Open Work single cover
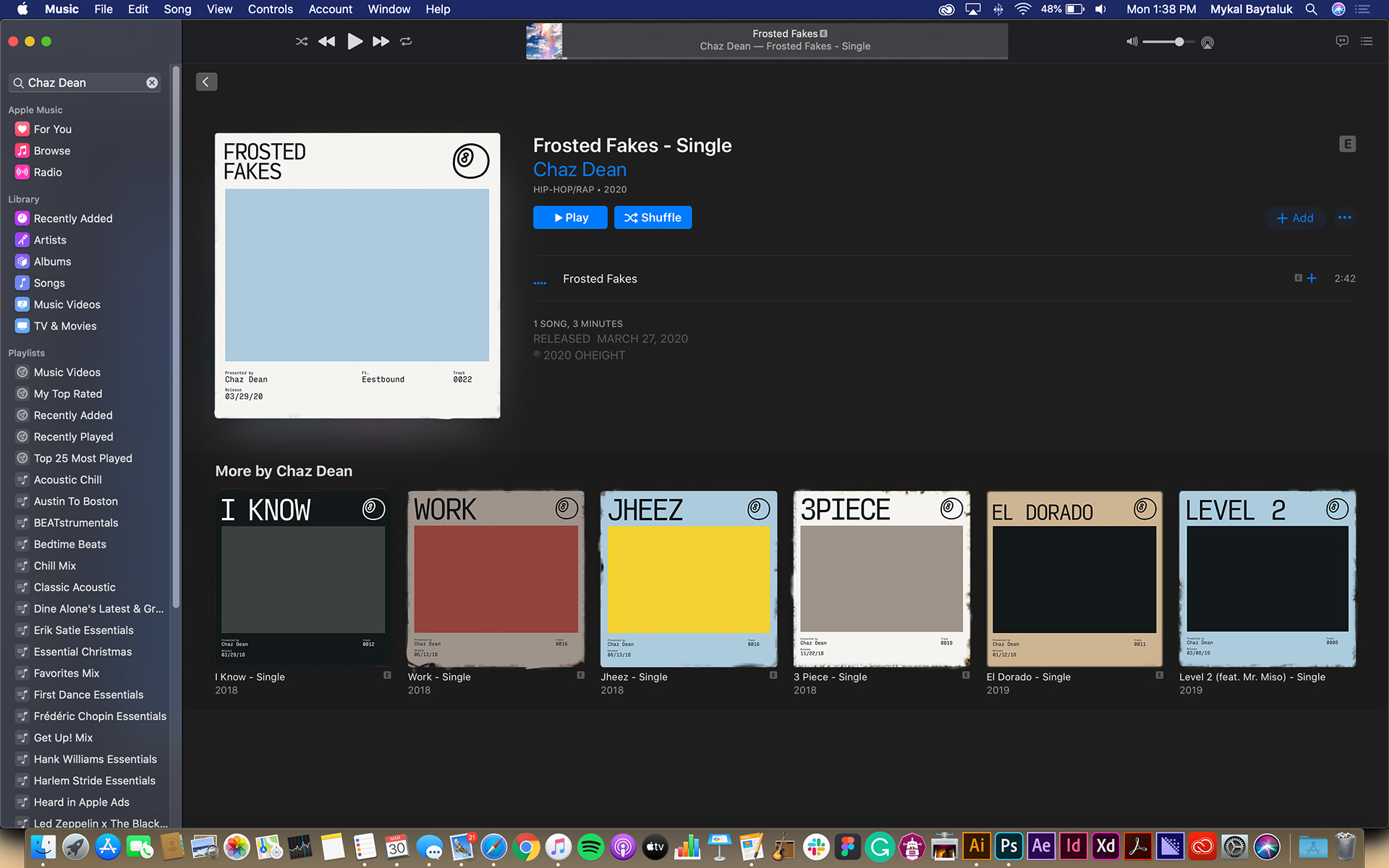The width and height of the screenshot is (1389, 868). coord(496,579)
